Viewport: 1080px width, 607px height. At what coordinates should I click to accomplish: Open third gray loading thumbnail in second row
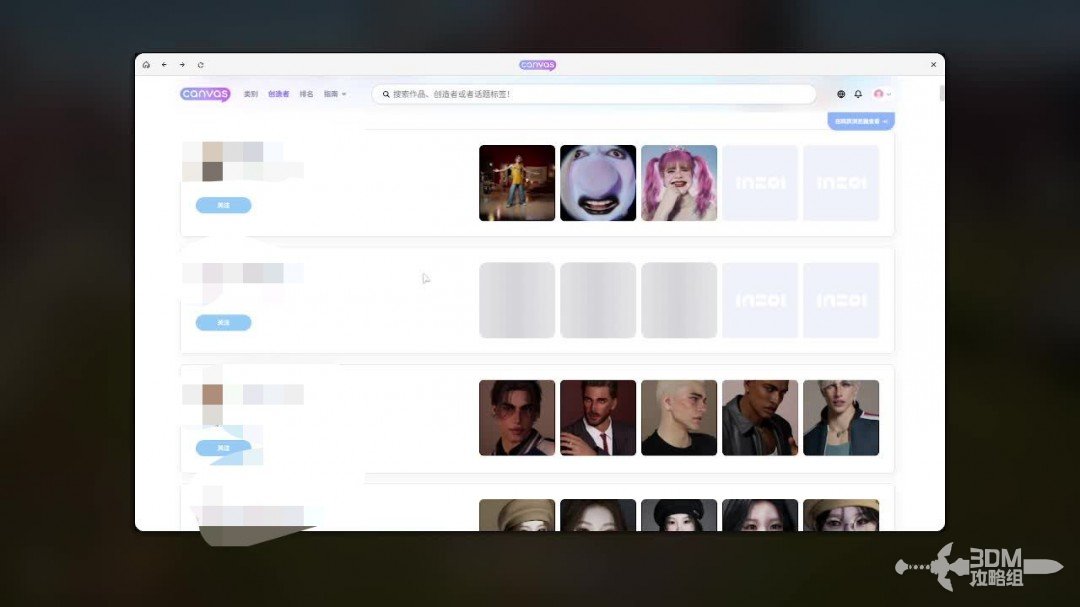pyautogui.click(x=679, y=300)
